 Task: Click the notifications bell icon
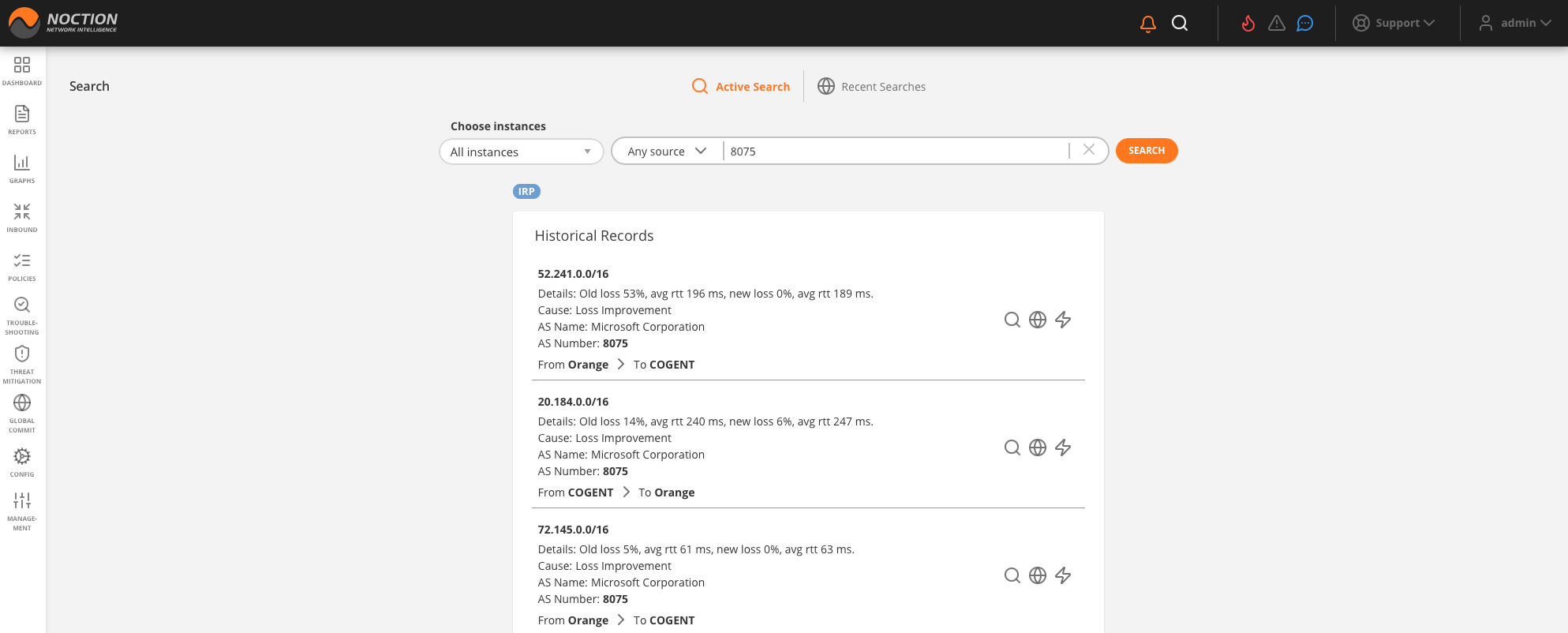1148,24
